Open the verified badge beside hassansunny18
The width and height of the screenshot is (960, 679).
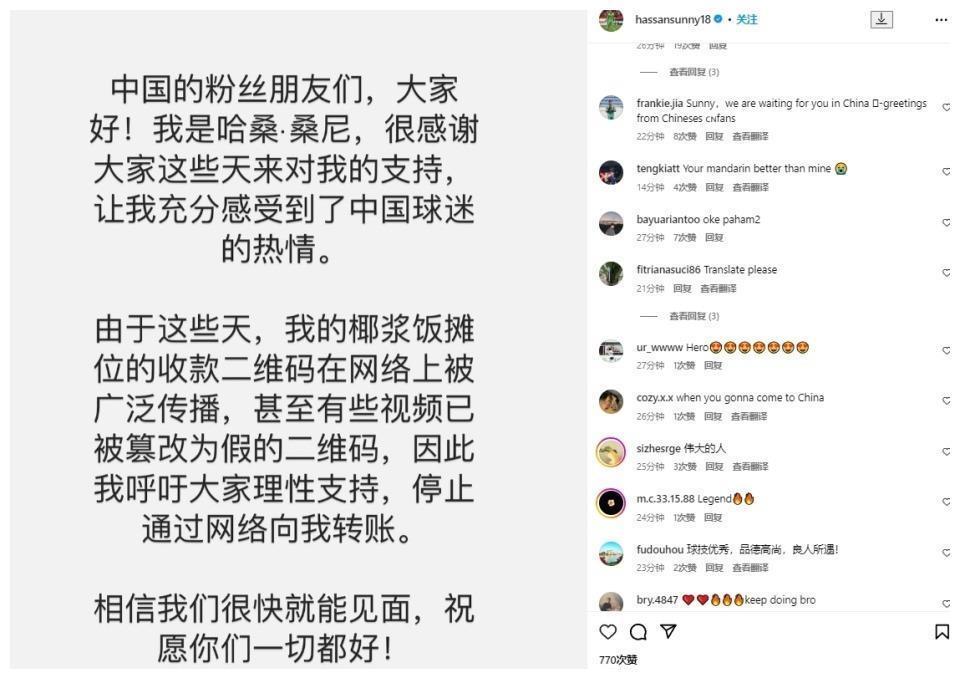718,19
